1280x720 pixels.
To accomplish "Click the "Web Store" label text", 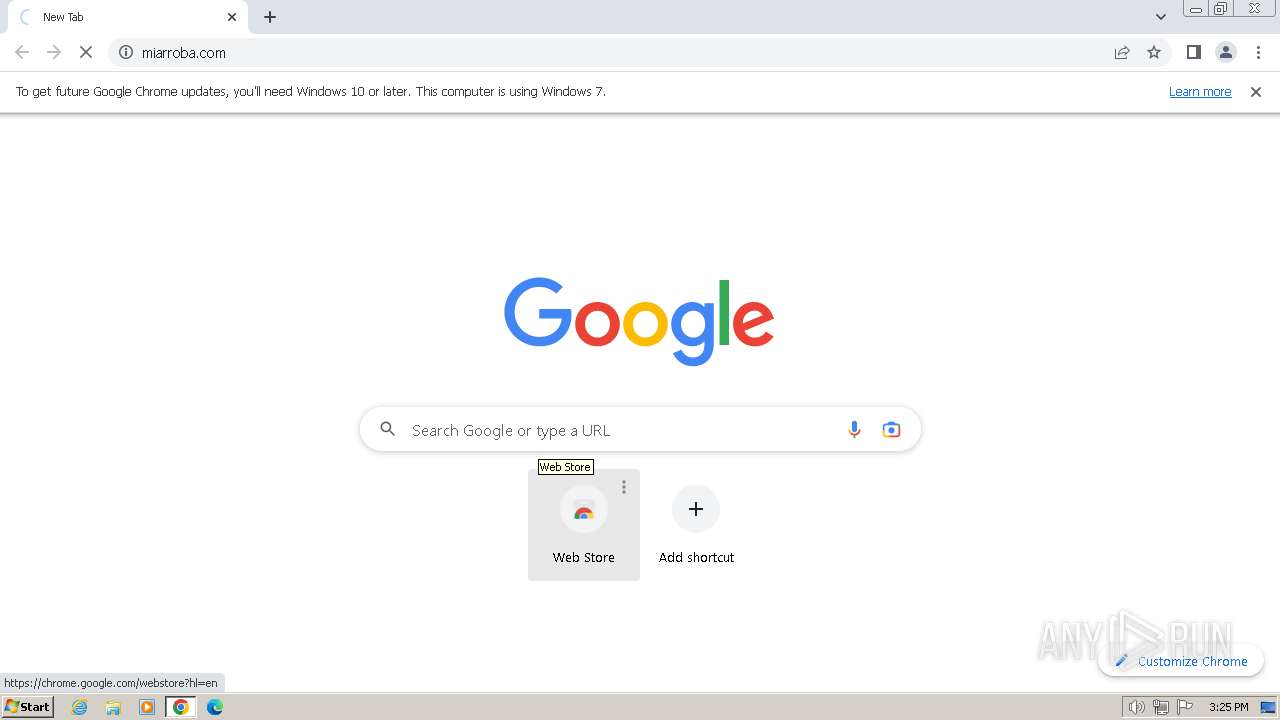I will [x=584, y=557].
